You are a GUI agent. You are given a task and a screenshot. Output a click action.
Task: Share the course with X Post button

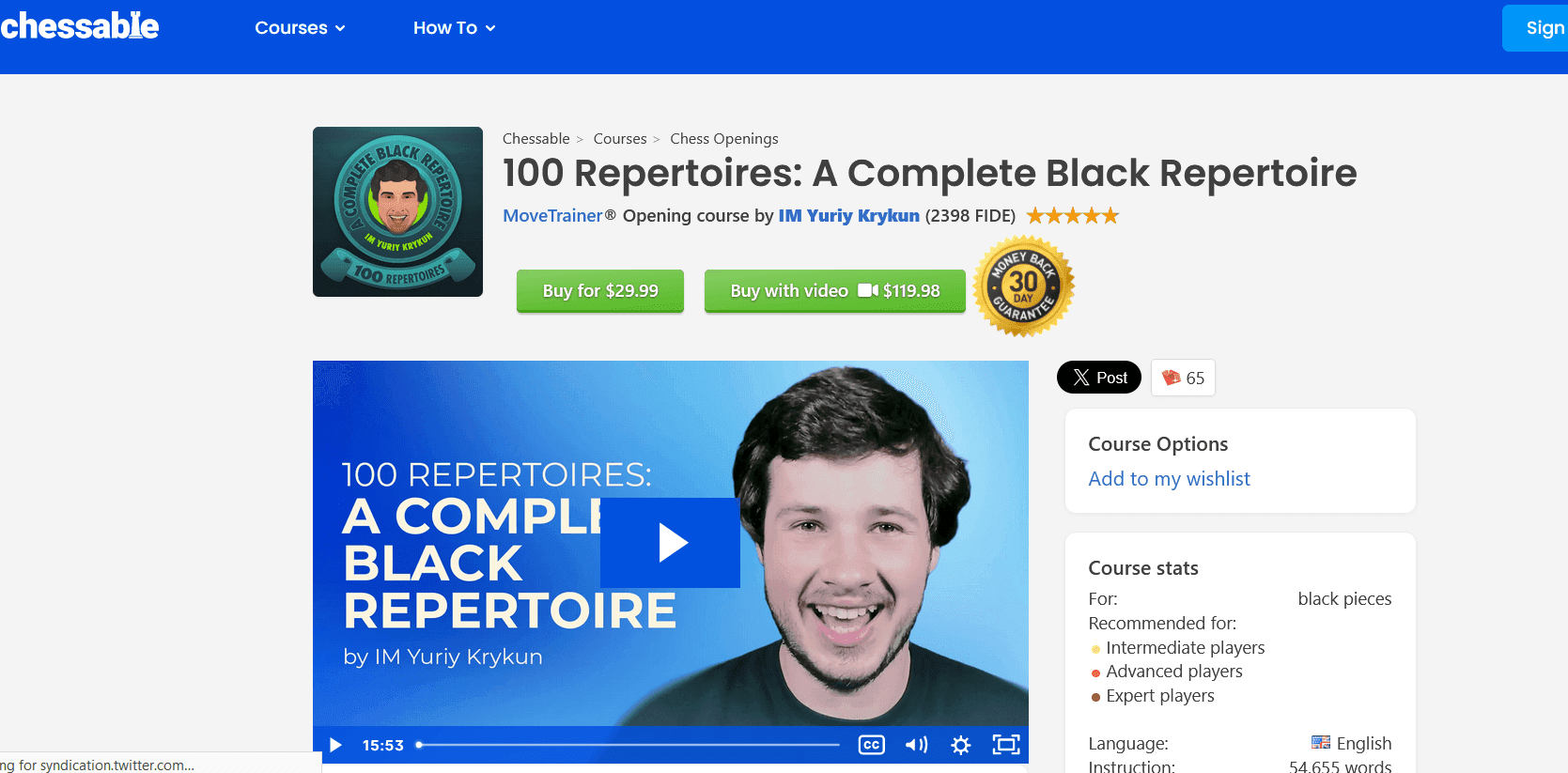pyautogui.click(x=1099, y=378)
